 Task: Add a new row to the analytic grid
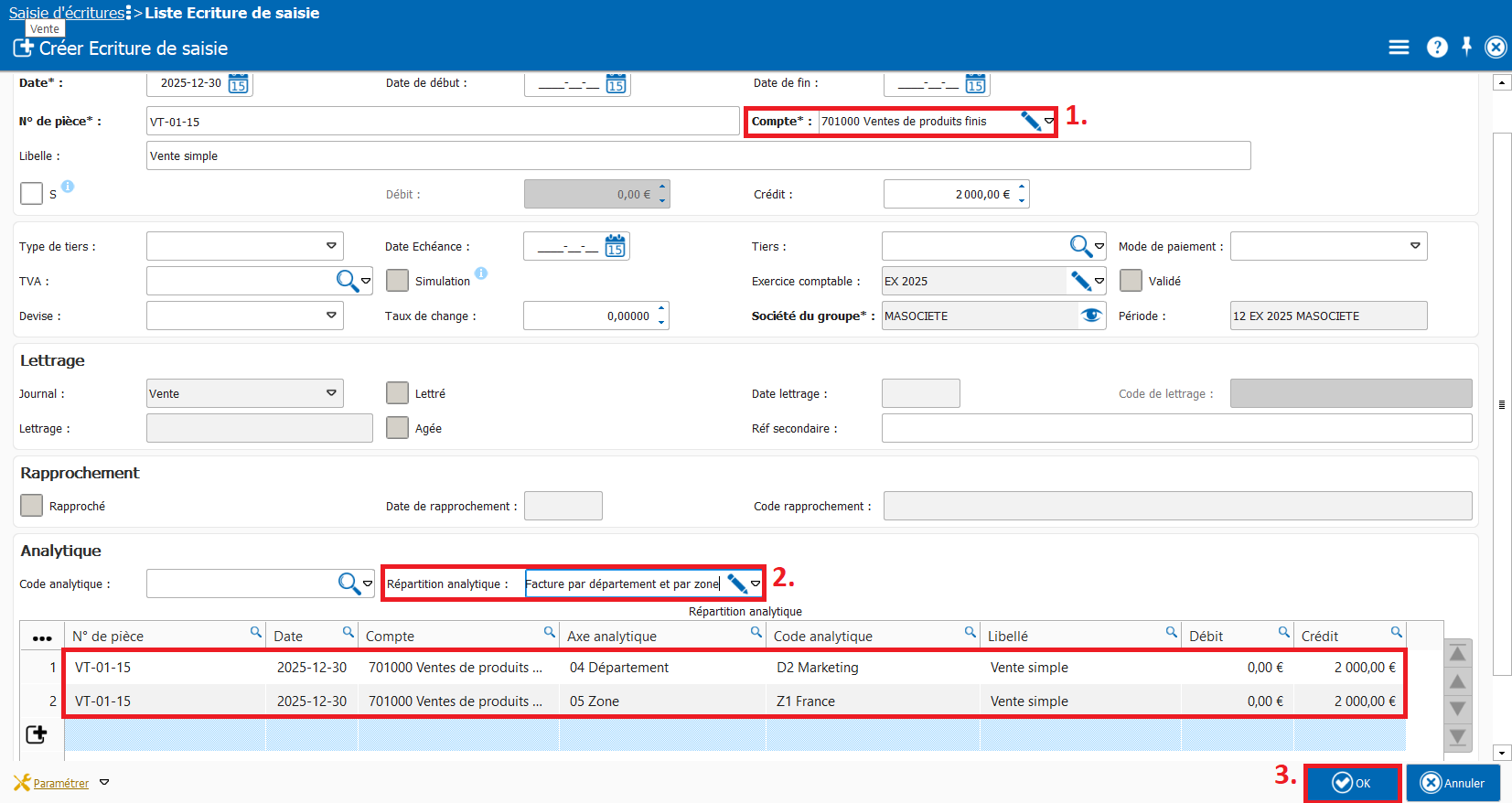pyautogui.click(x=37, y=734)
